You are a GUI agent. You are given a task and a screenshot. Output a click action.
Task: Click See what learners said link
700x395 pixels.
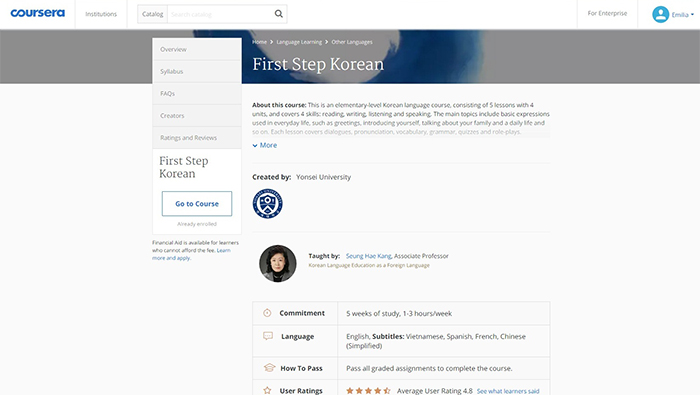click(508, 391)
